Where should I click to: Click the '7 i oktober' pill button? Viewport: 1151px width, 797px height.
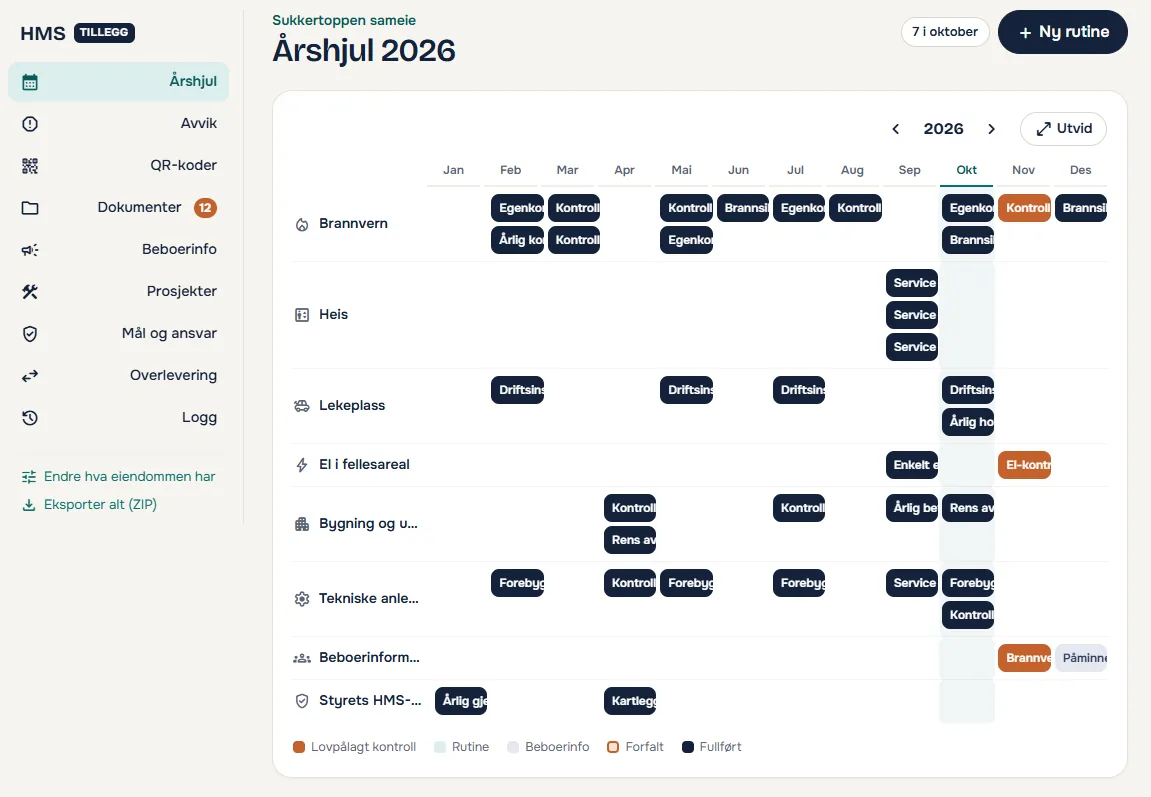pos(945,32)
